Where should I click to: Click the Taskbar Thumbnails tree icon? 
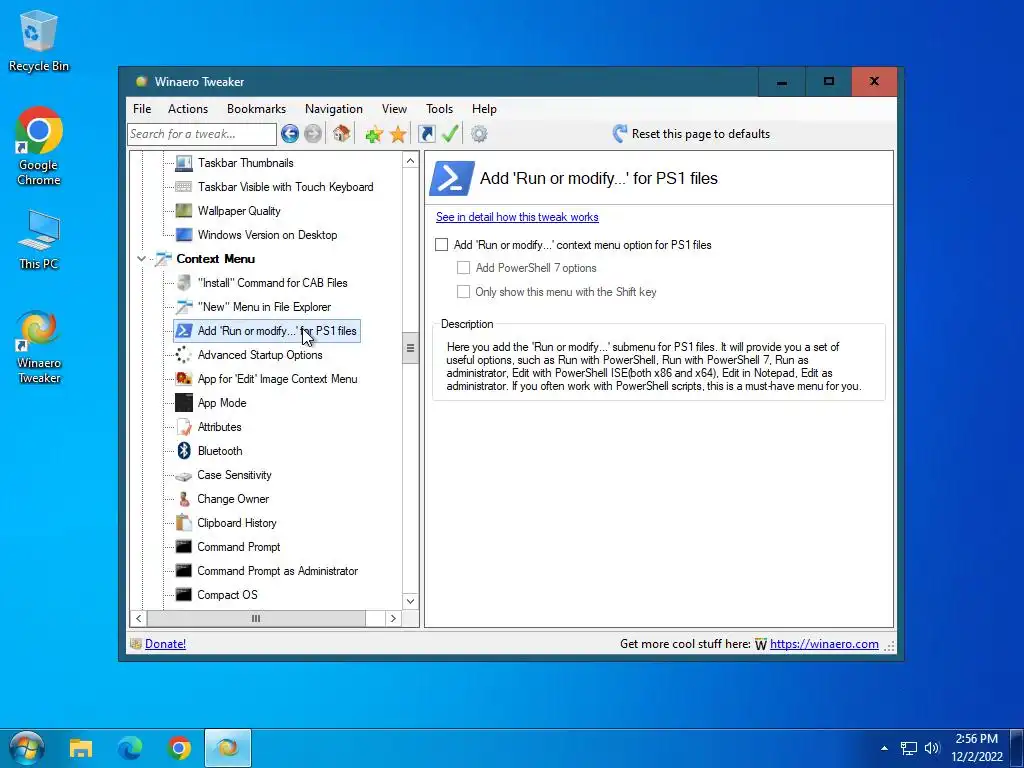(184, 163)
